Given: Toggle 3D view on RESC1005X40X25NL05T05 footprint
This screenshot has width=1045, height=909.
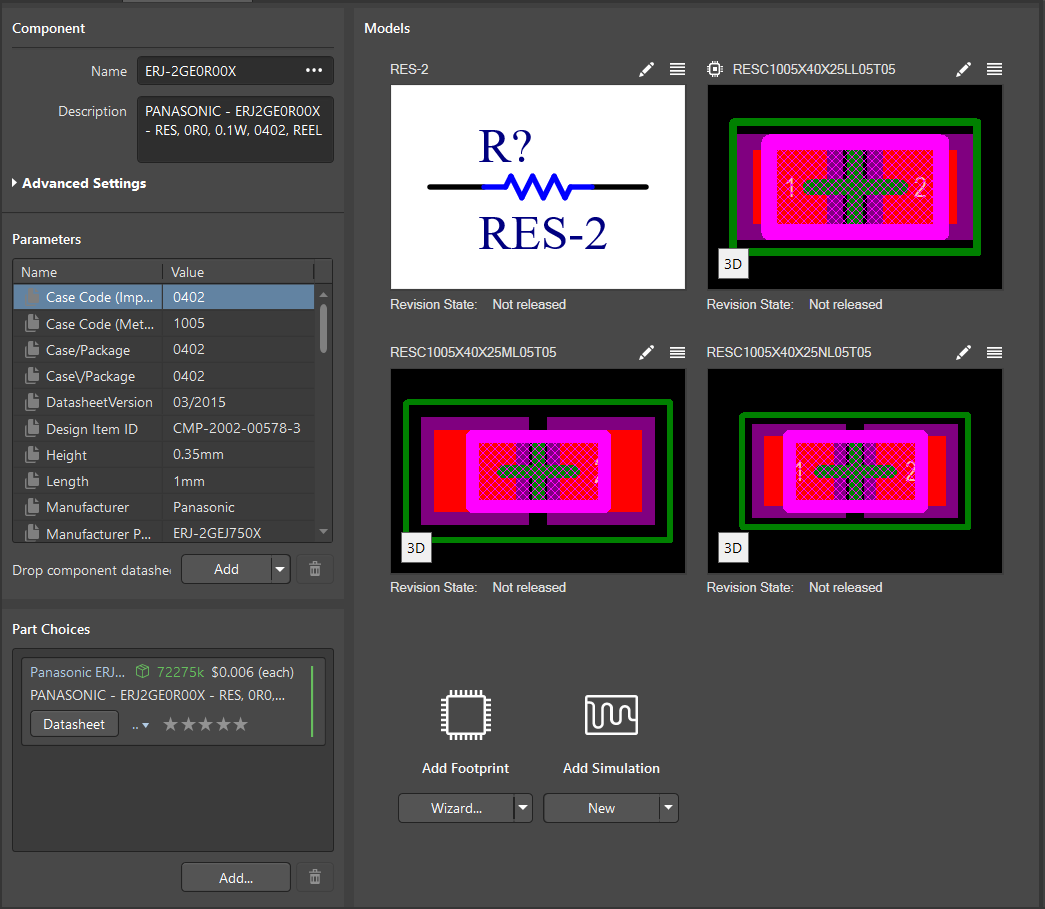Looking at the screenshot, I should point(733,548).
